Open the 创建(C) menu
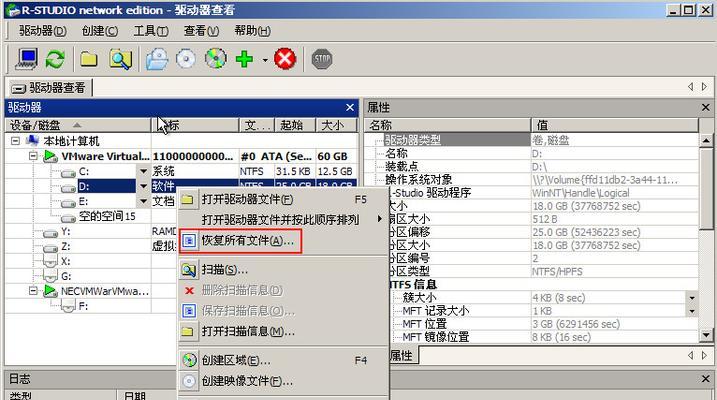The width and height of the screenshot is (717, 400). click(x=100, y=31)
